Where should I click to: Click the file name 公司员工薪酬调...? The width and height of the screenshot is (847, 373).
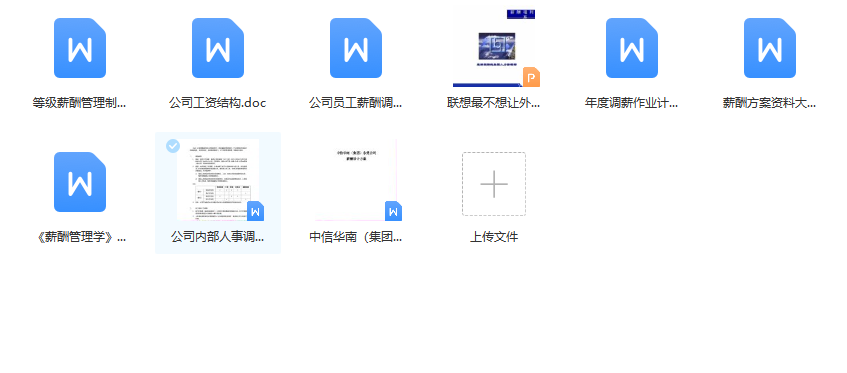(x=356, y=103)
